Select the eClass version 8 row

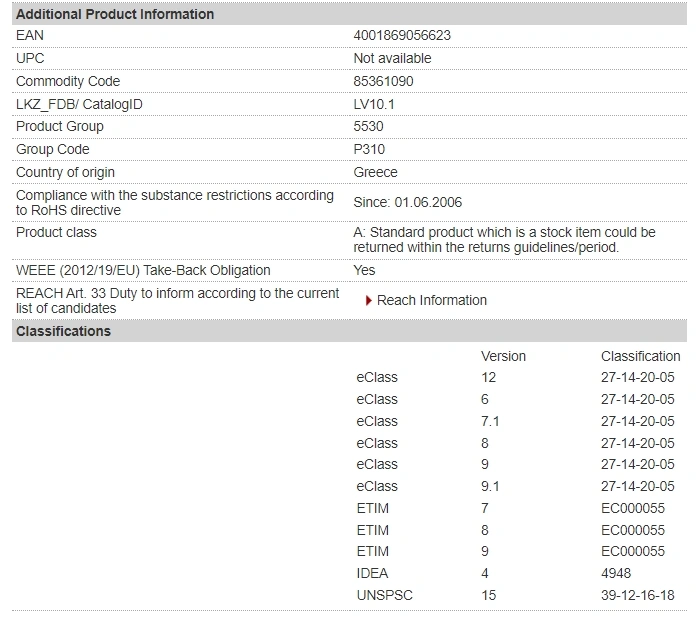[x=515, y=443]
